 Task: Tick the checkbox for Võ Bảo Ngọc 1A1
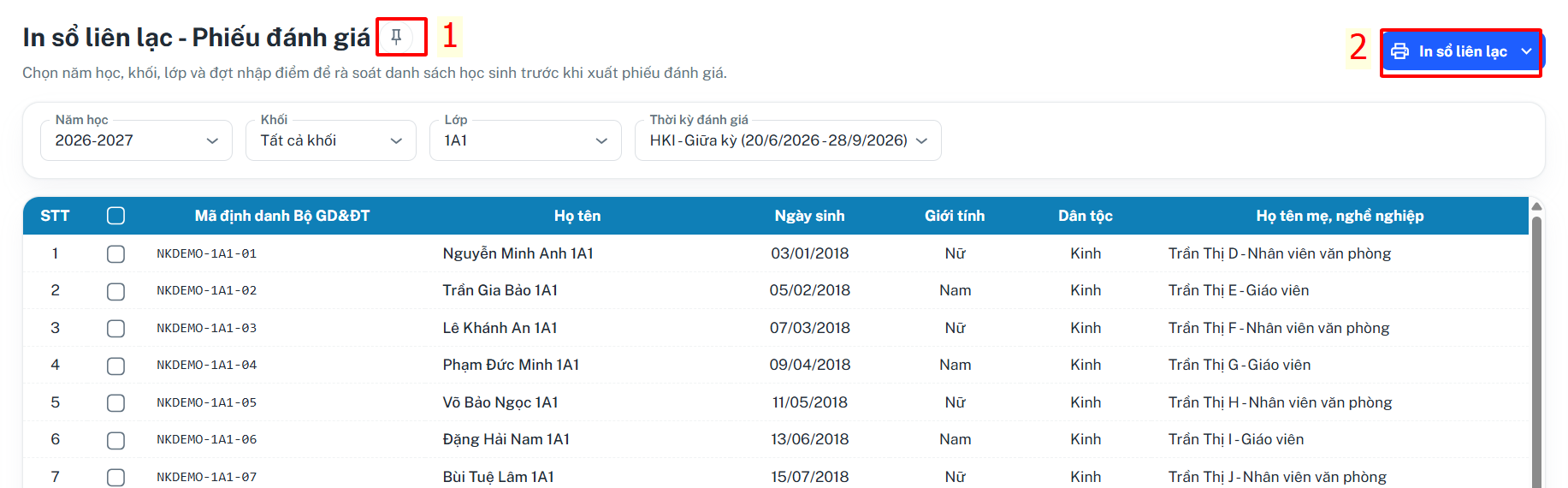tap(116, 403)
